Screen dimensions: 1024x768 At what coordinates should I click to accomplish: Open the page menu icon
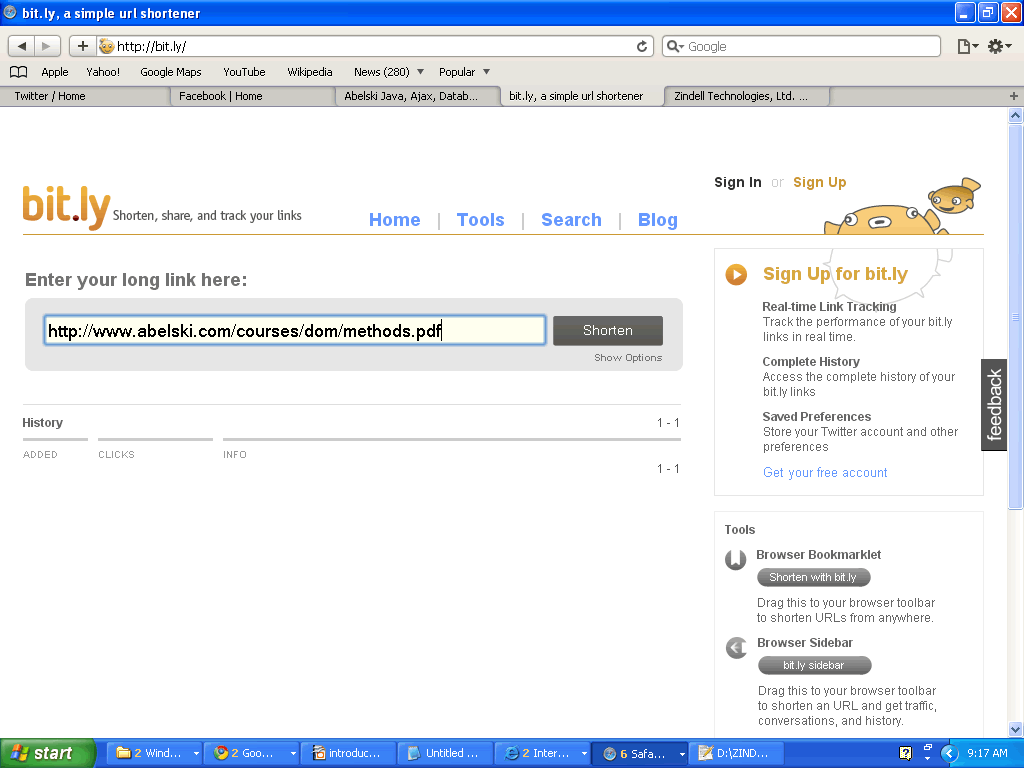tap(967, 46)
